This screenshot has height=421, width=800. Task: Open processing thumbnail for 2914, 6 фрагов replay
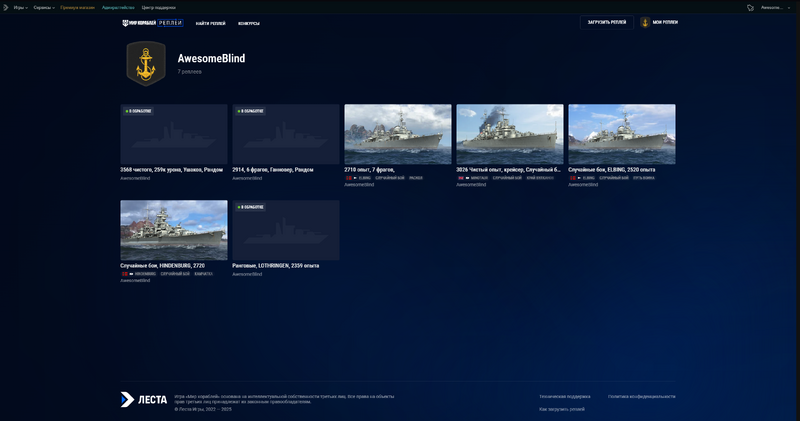coord(286,134)
